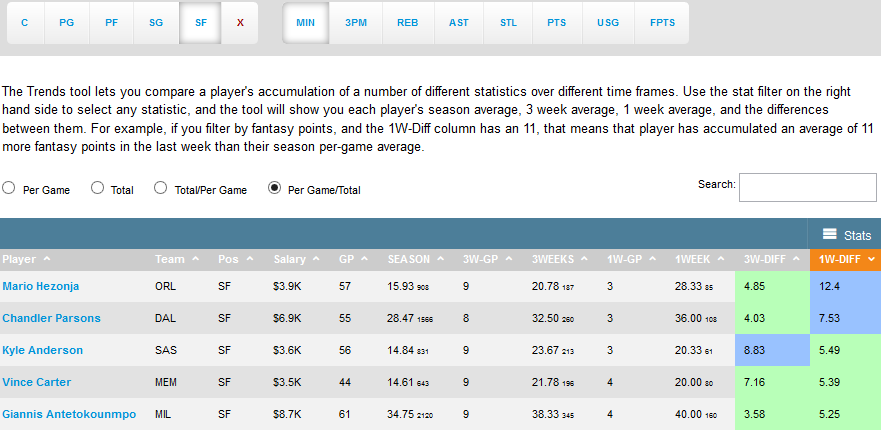Click the ORL team cell

(165, 287)
